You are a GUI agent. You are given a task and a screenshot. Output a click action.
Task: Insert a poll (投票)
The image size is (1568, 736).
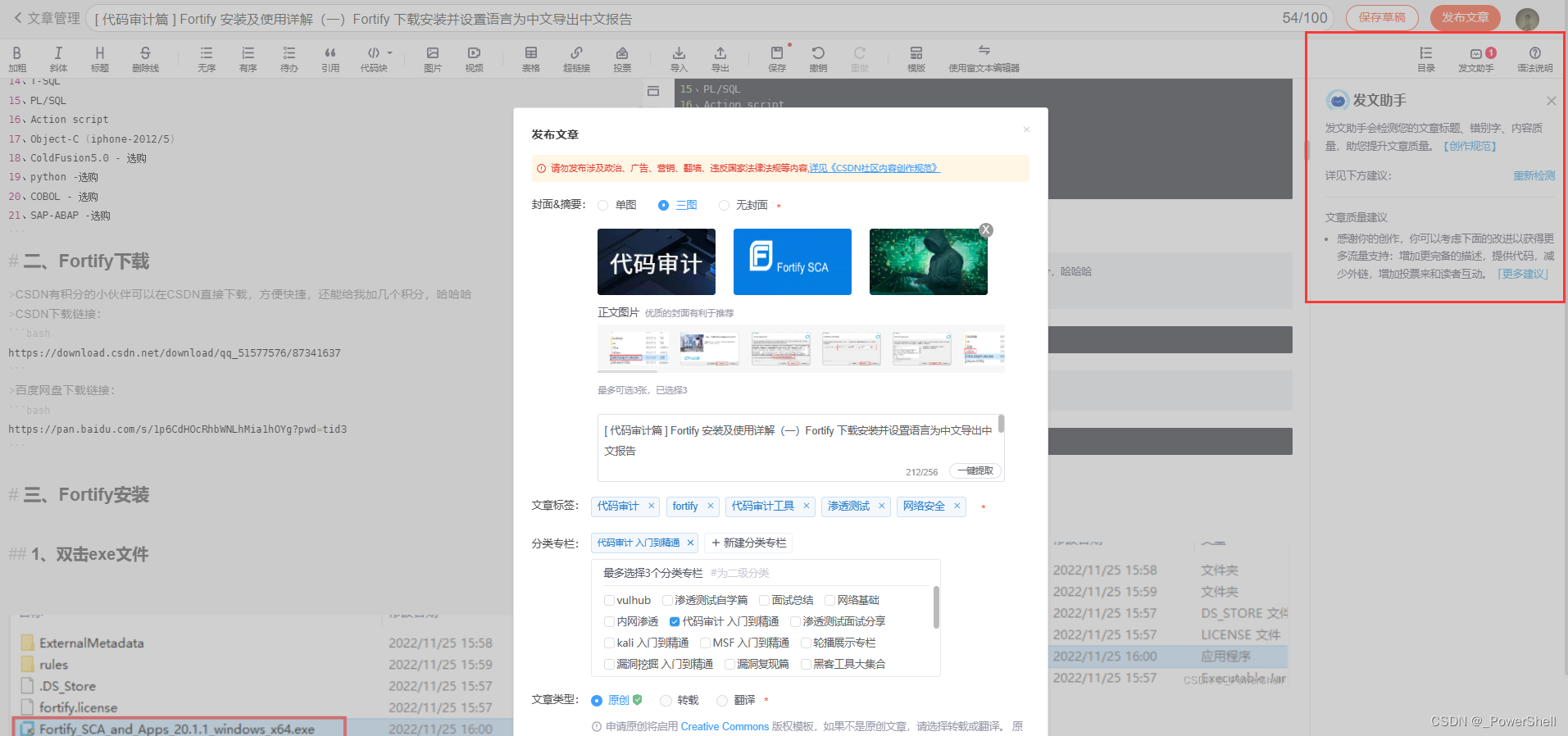(x=622, y=59)
